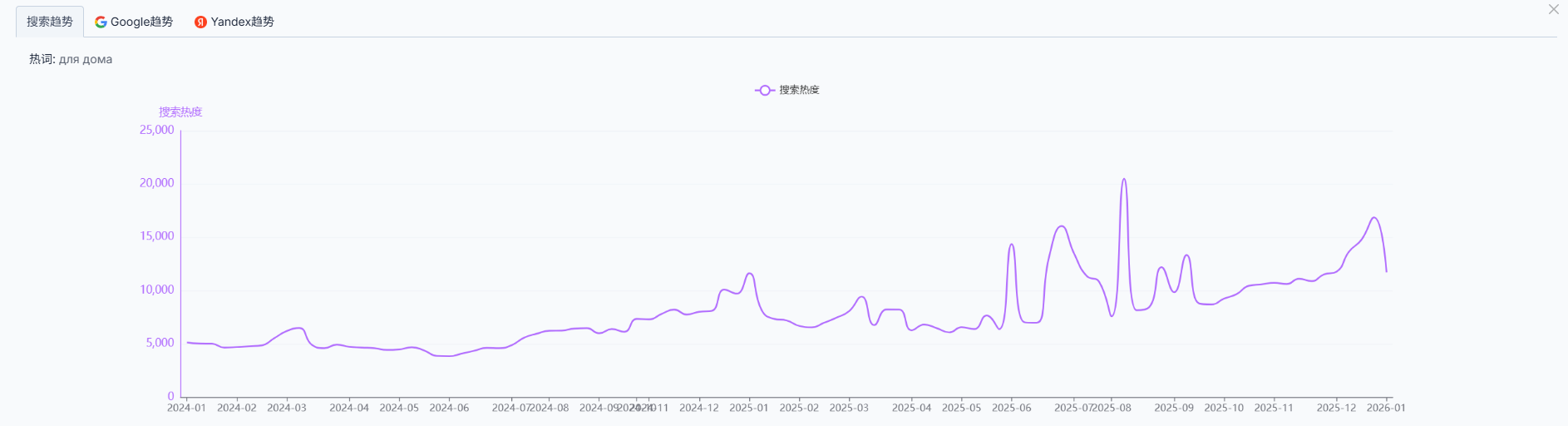The image size is (1568, 426).
Task: Click the 25,000 y-axis label
Action: (157, 130)
